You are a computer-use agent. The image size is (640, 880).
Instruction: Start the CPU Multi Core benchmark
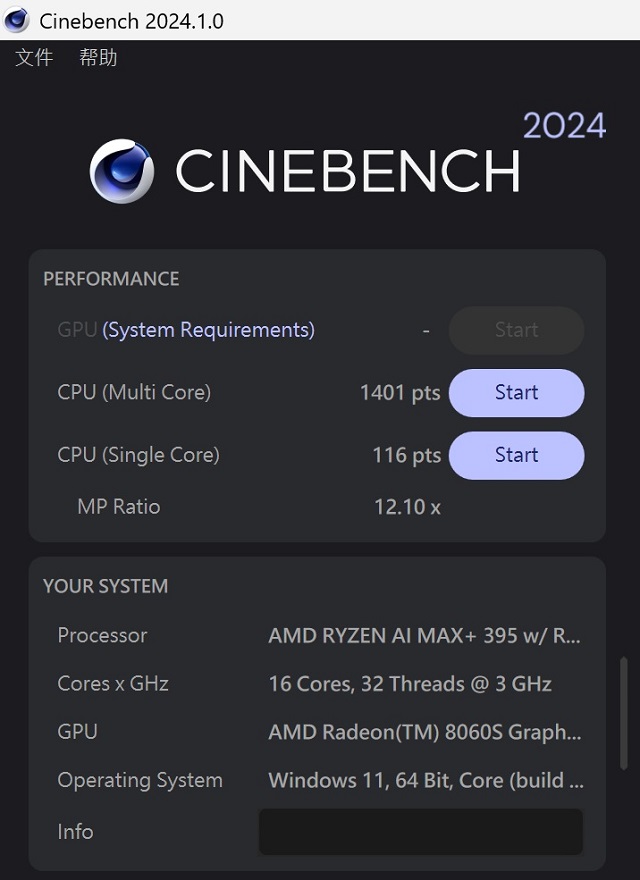[x=516, y=392]
